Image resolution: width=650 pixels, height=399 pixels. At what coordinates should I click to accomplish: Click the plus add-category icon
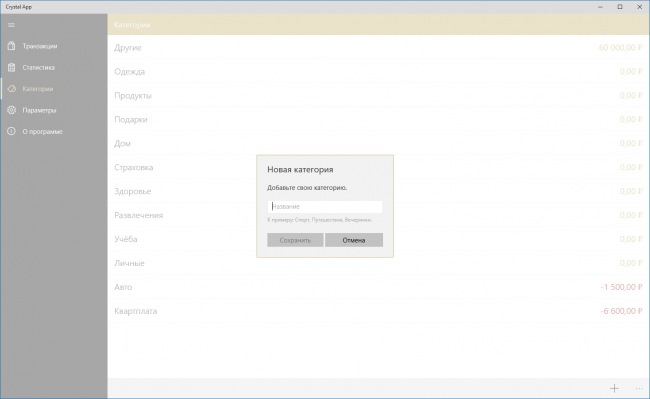614,388
